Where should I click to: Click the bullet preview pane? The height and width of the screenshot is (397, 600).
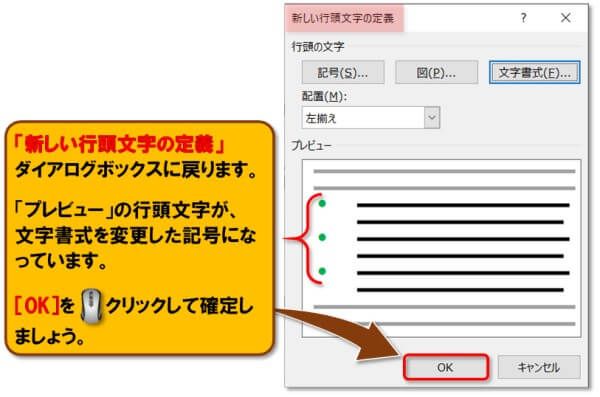point(441,248)
